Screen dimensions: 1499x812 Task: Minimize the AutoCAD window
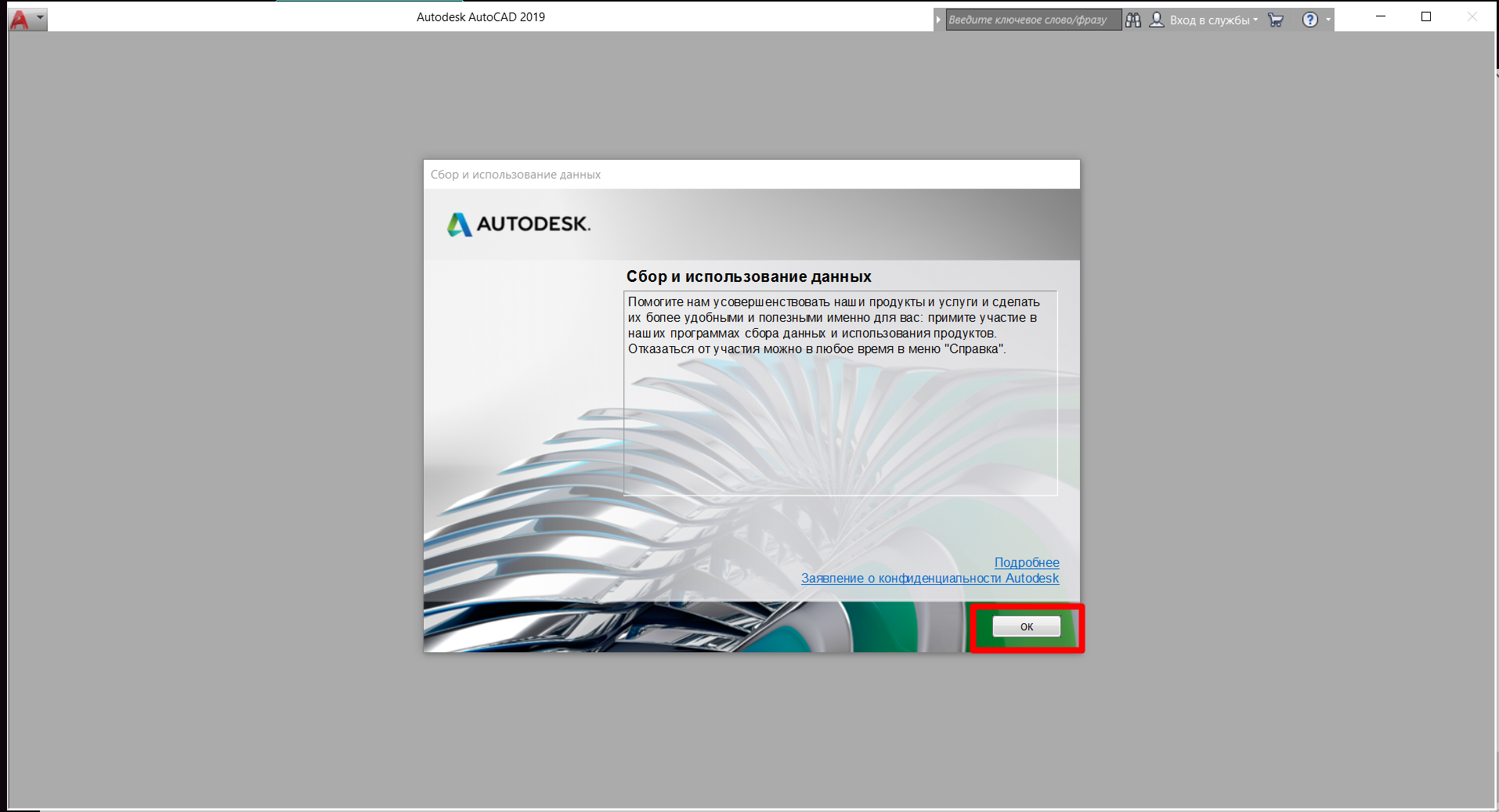point(1381,16)
